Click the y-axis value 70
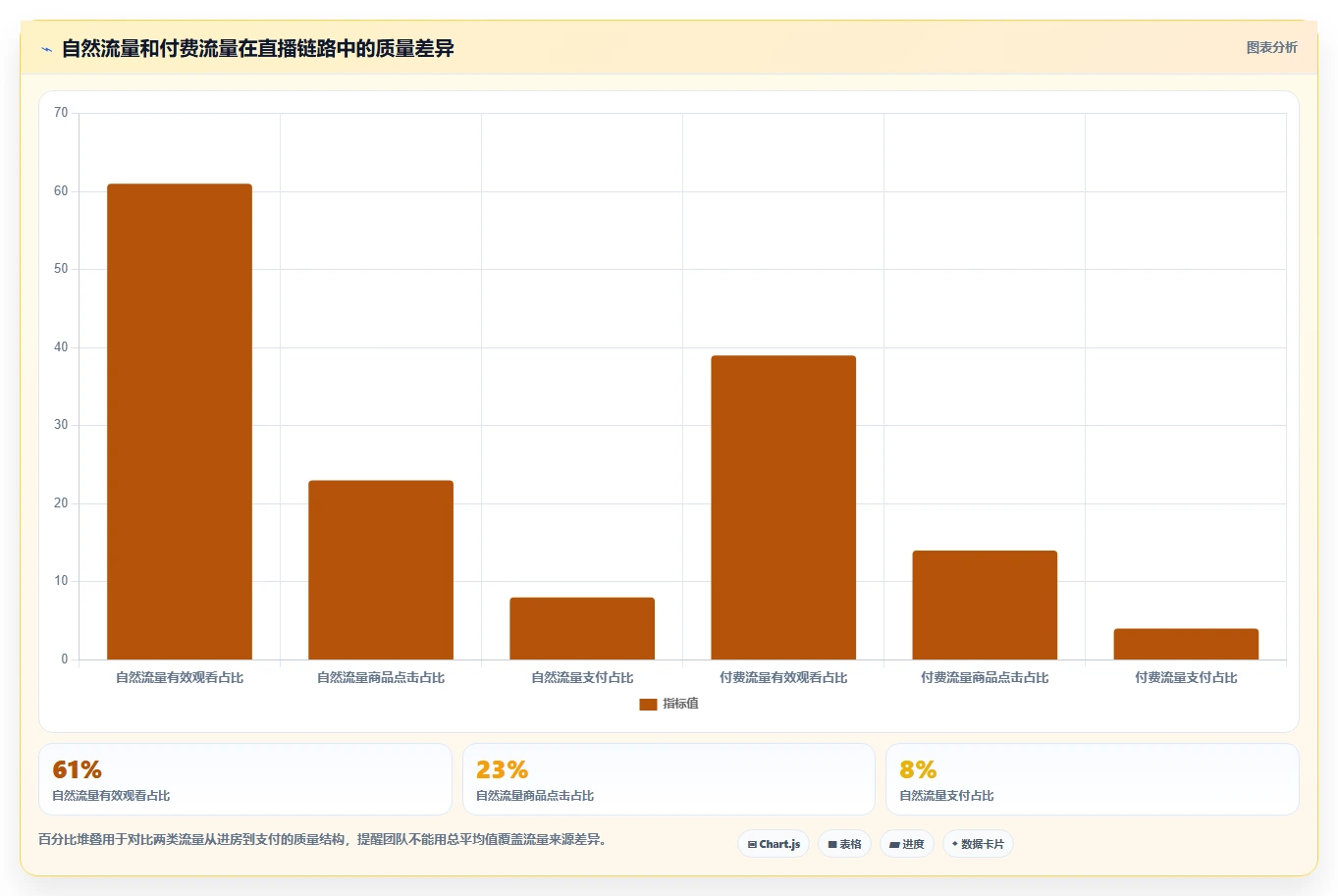The height and width of the screenshot is (896, 1338). point(61,113)
